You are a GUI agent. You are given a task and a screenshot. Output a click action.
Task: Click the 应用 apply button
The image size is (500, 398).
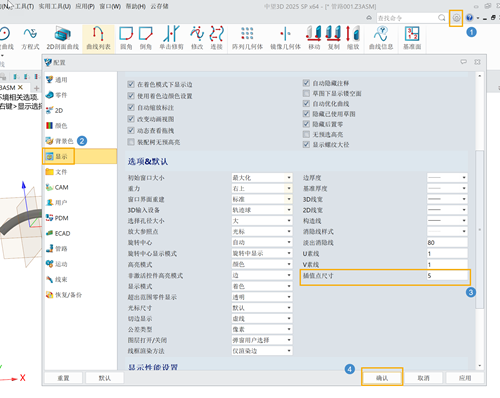coord(465,378)
